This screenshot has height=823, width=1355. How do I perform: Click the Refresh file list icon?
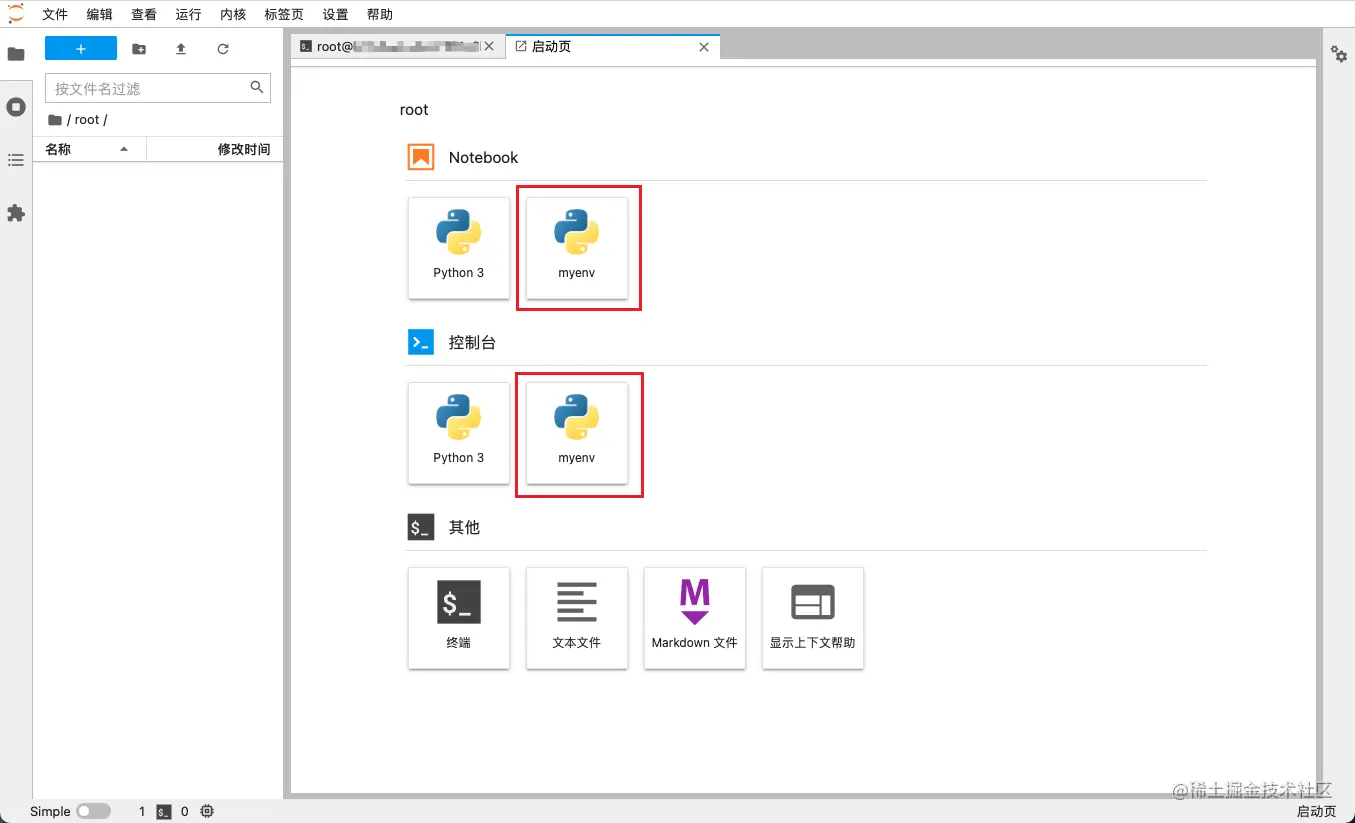[223, 49]
